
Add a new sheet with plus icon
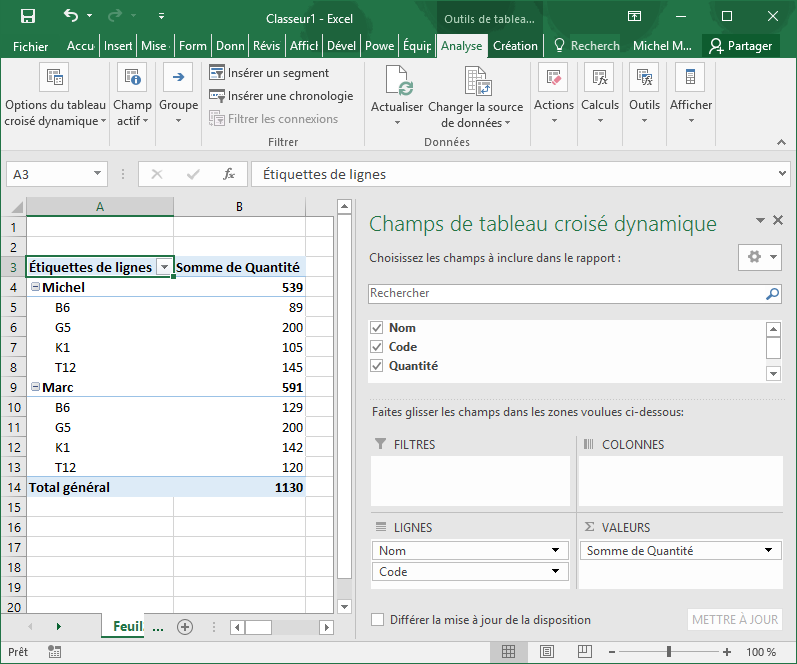pos(184,627)
